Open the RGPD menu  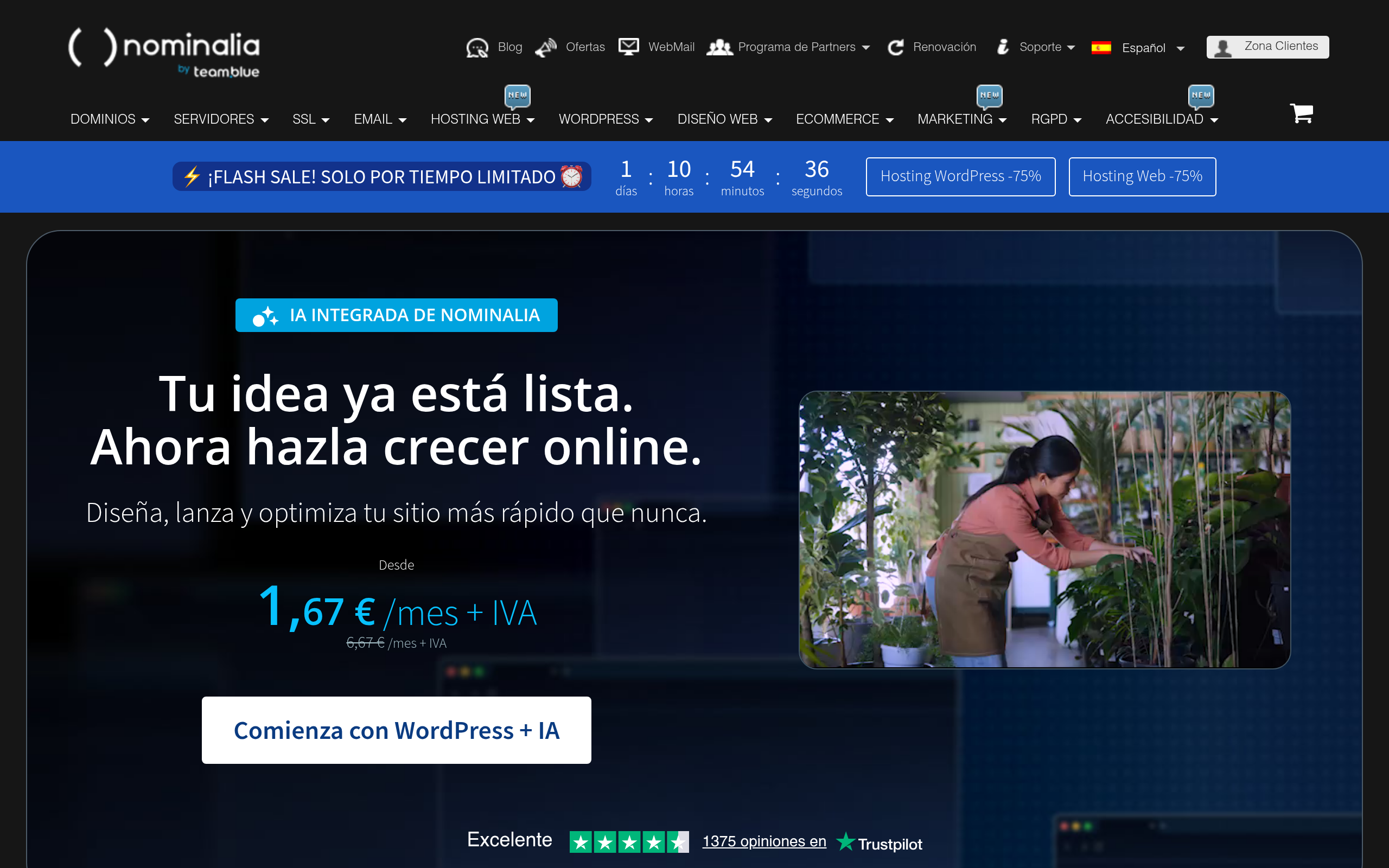pyautogui.click(x=1057, y=119)
